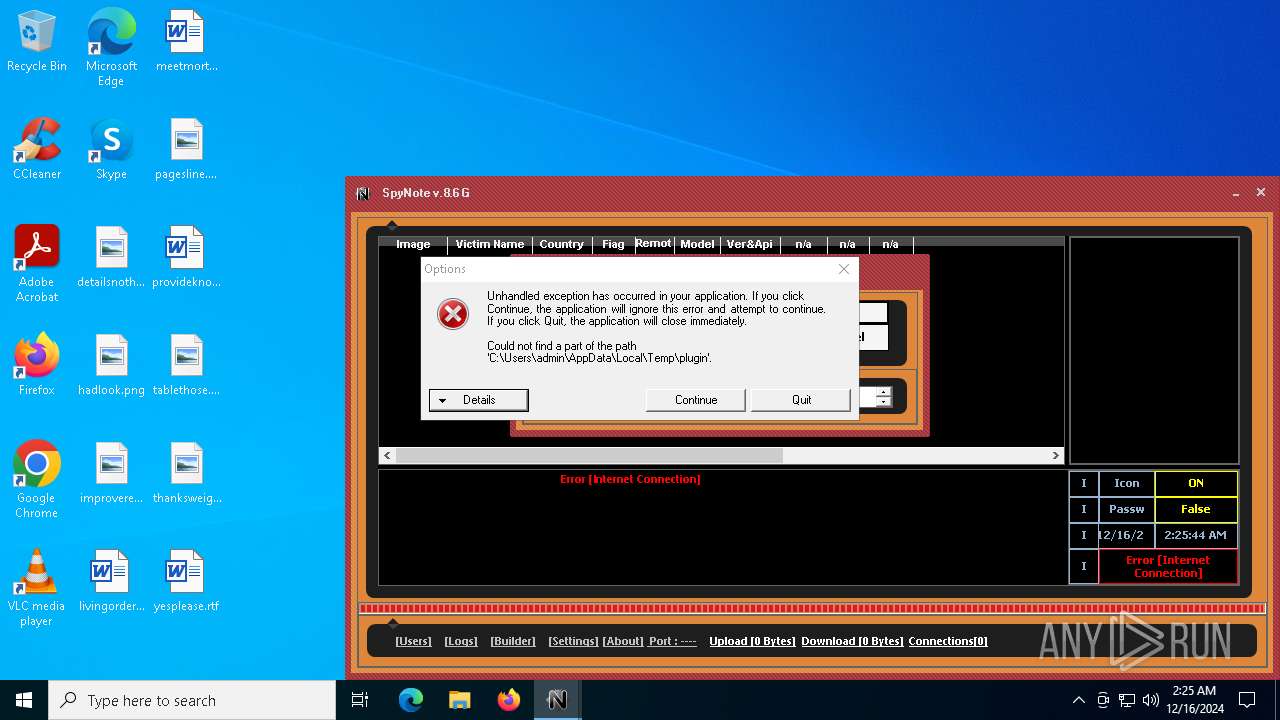Open the [Logs] link in SpyNote

(x=461, y=641)
